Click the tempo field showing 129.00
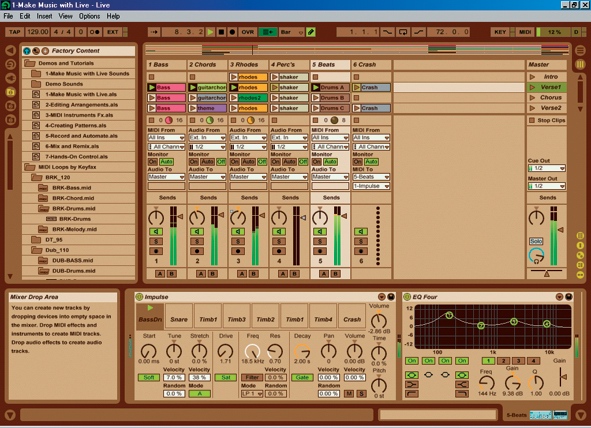This screenshot has height=428, width=591. click(x=38, y=32)
